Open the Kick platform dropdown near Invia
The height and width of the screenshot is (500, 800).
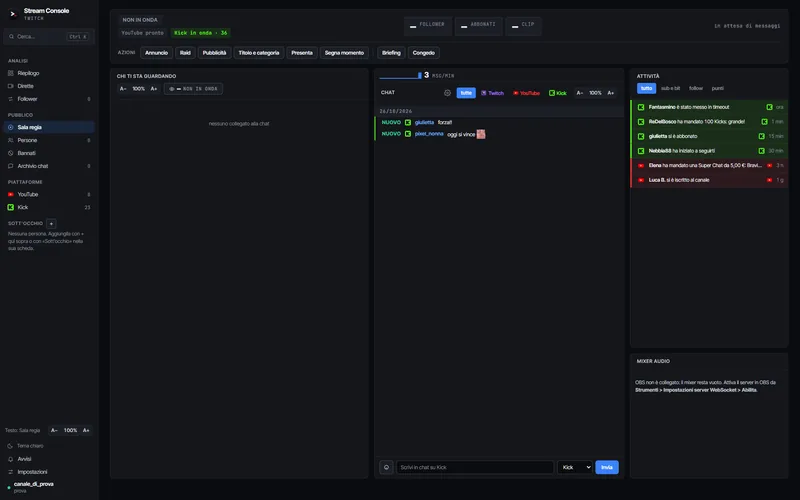(x=574, y=467)
